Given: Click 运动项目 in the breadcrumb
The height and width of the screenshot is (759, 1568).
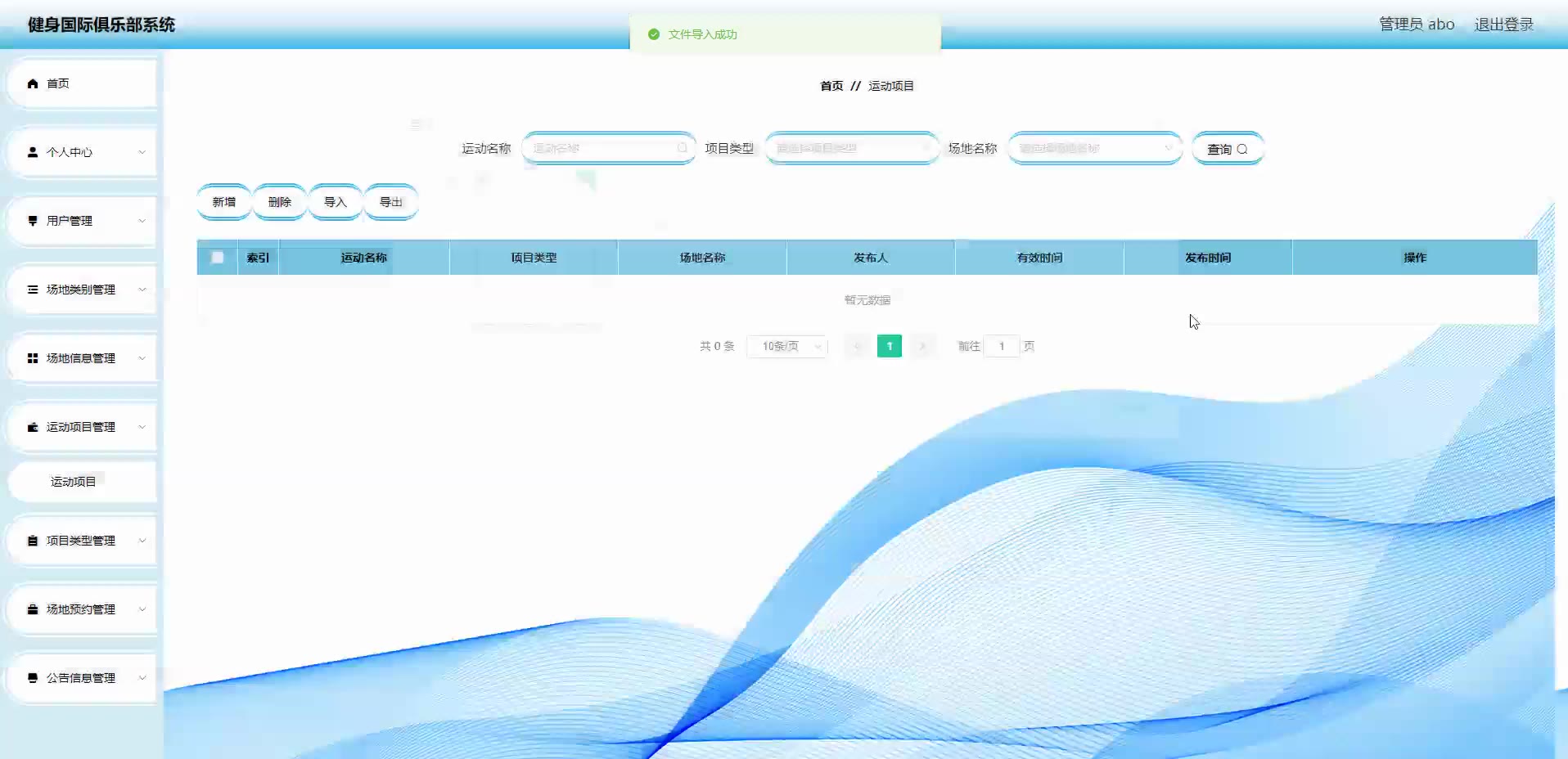Looking at the screenshot, I should (891, 86).
